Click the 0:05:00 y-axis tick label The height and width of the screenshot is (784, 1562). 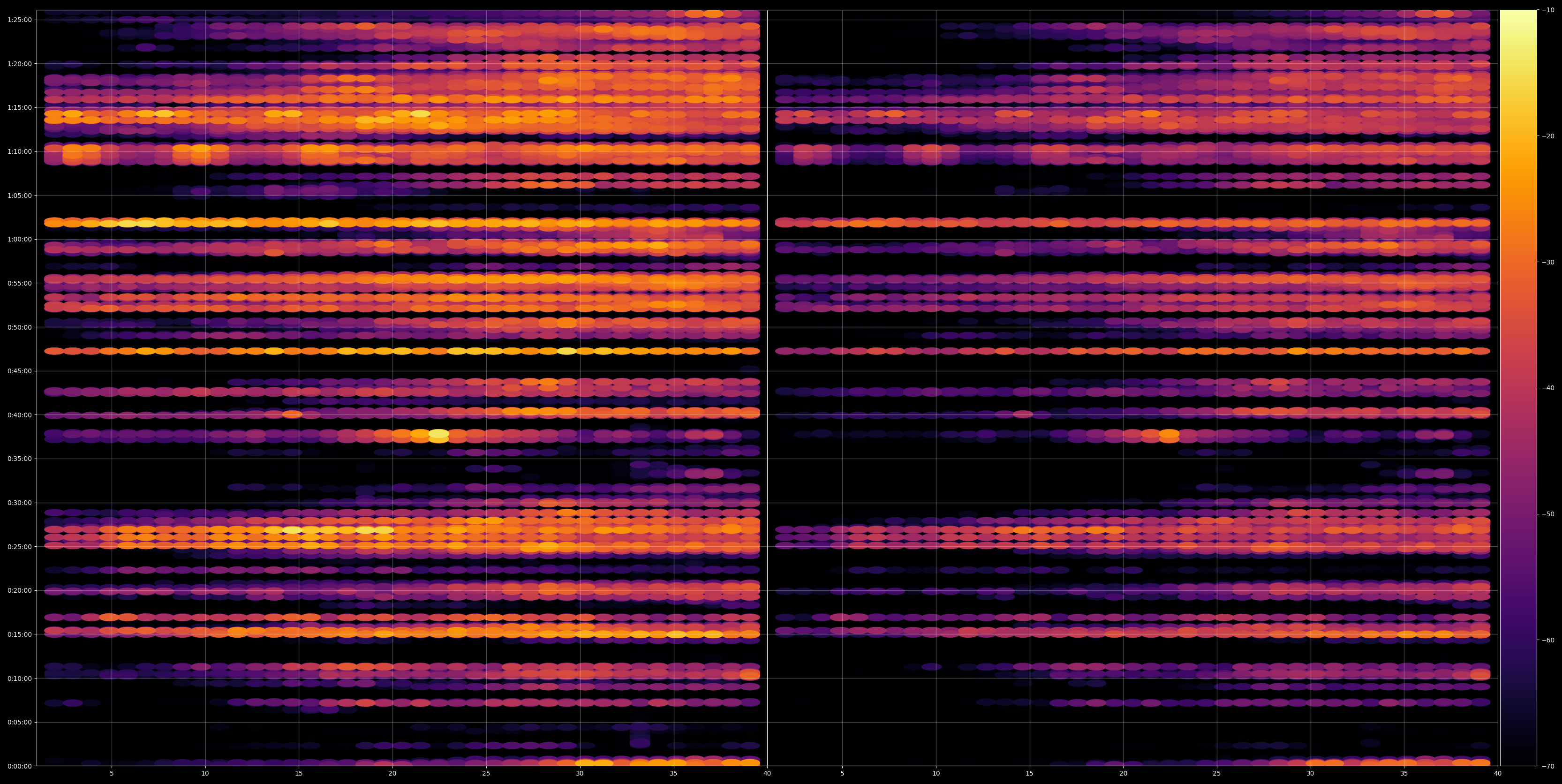coord(20,722)
